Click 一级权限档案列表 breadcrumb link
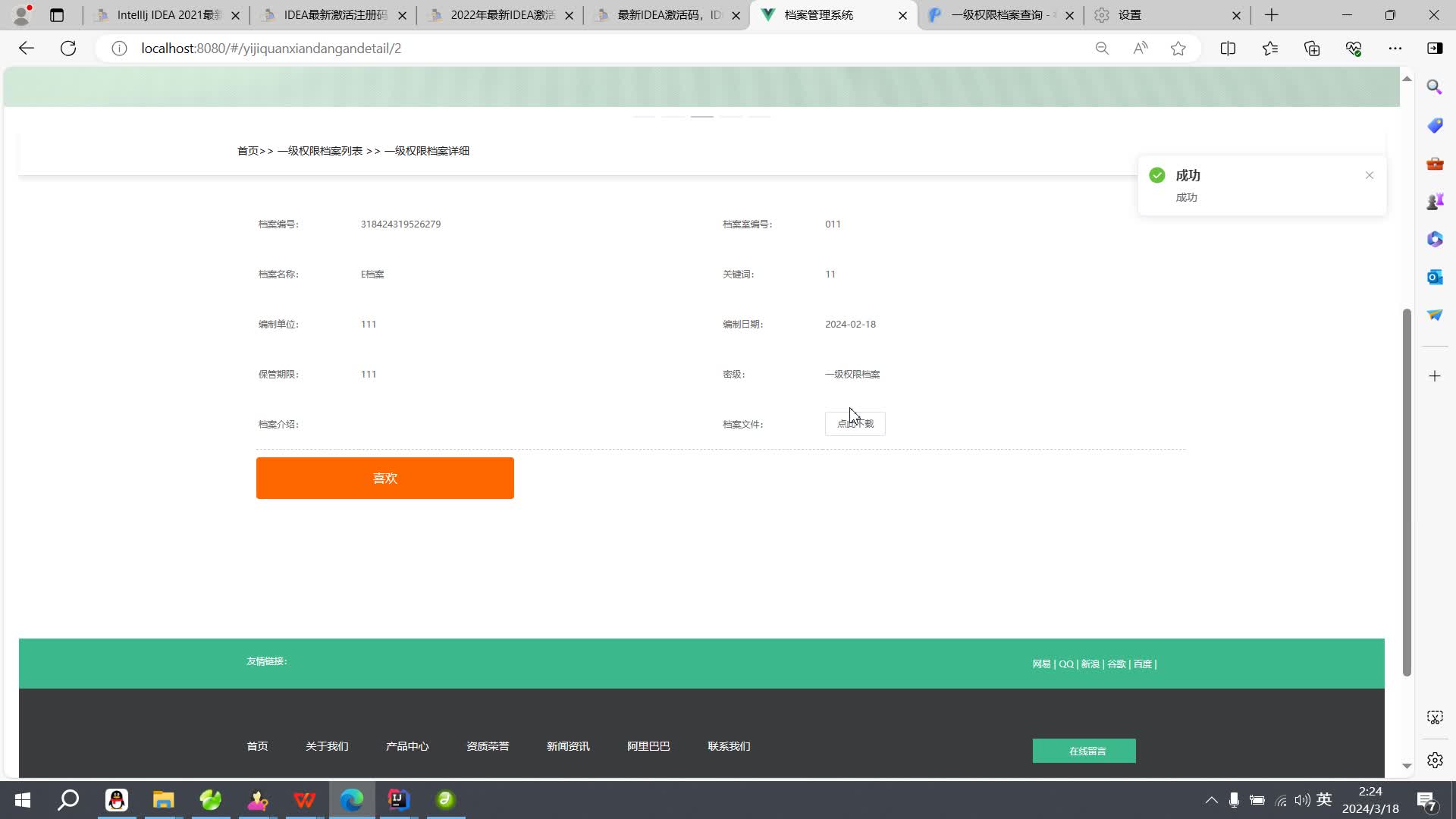The image size is (1456, 819). tap(319, 151)
